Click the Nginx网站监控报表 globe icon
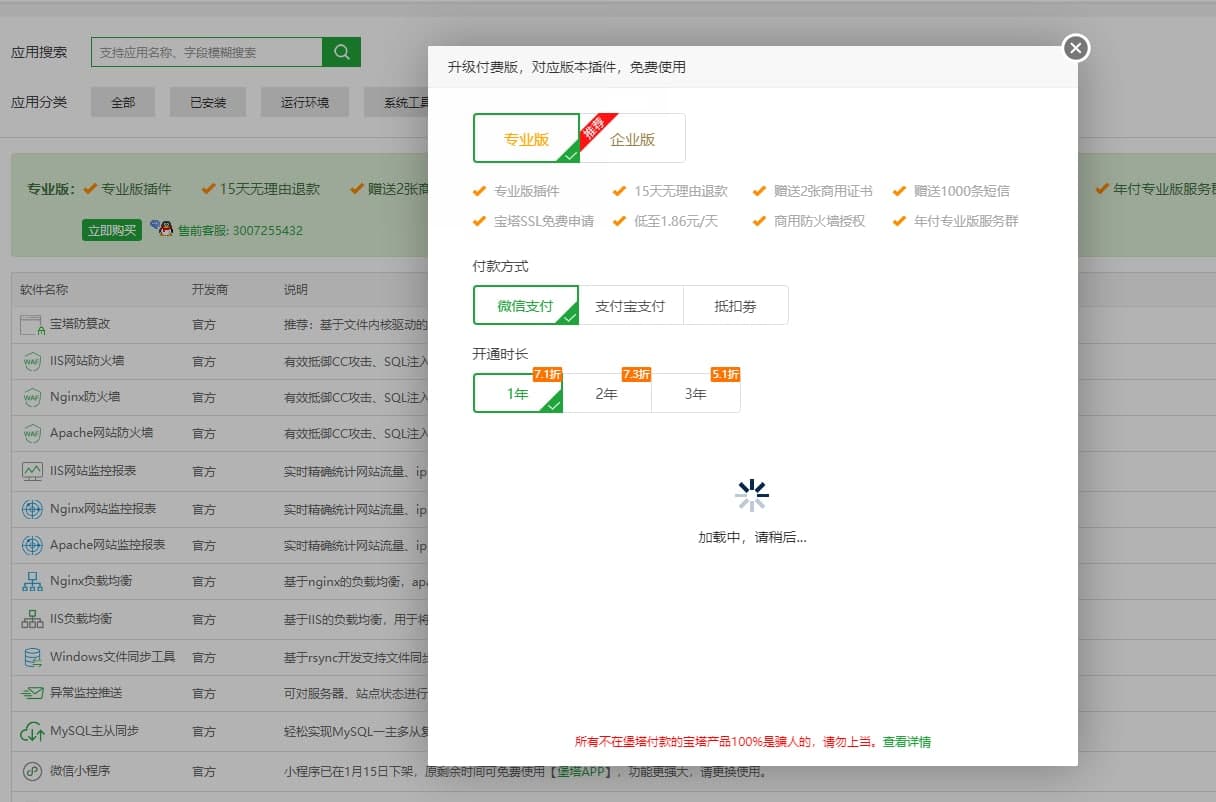 [x=32, y=509]
